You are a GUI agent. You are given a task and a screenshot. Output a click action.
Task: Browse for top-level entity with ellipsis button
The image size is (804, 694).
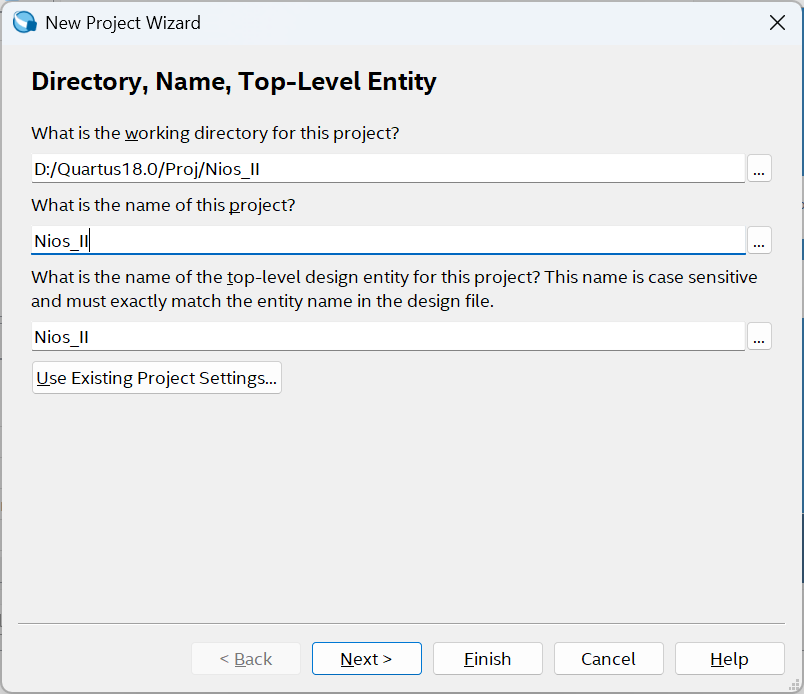759,336
